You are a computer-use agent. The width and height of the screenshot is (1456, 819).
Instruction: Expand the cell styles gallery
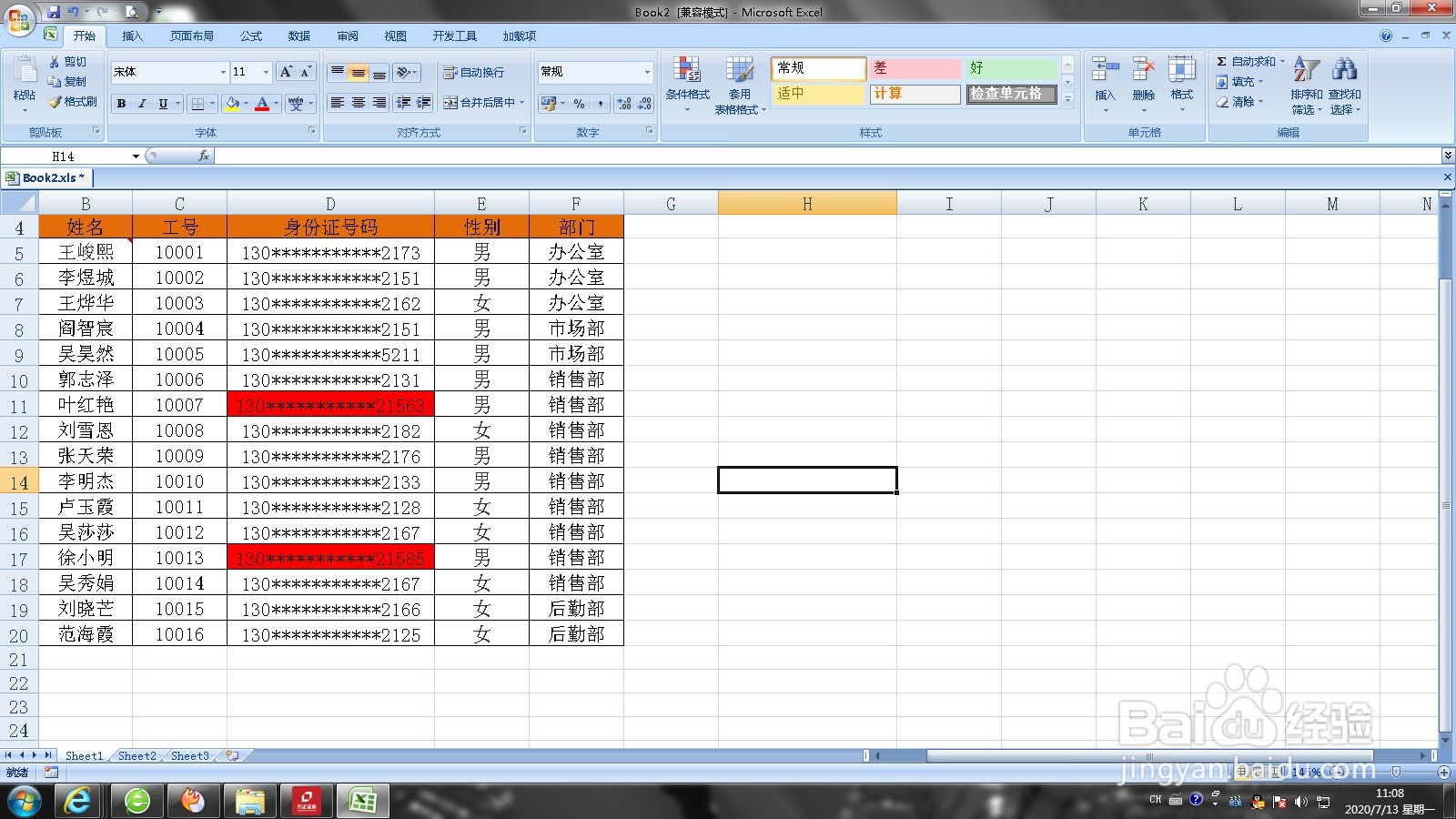pos(1068,98)
